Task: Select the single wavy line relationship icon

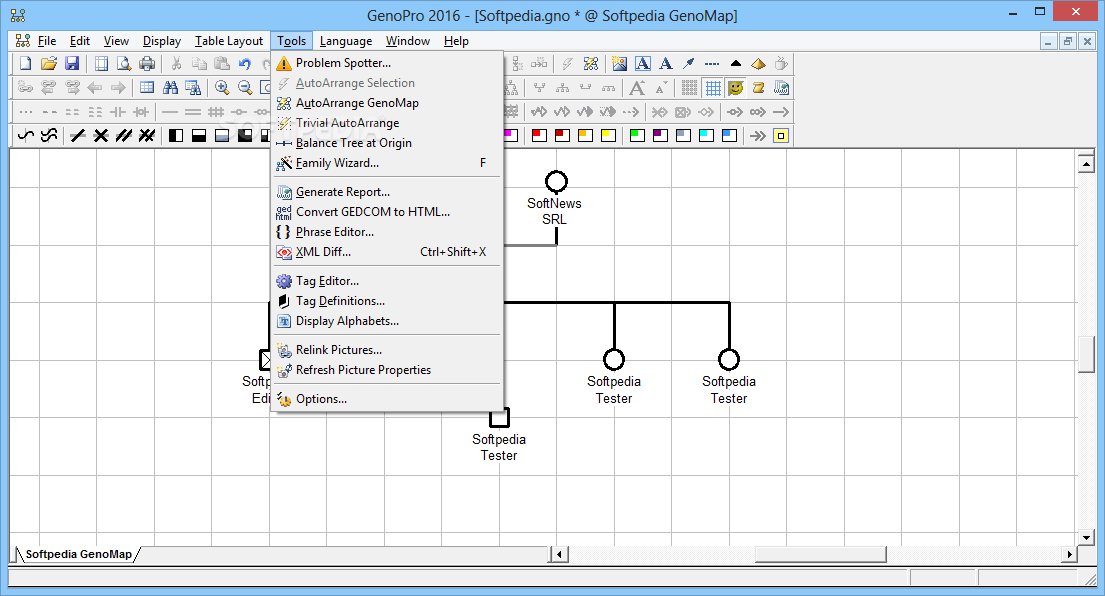Action: [26, 135]
